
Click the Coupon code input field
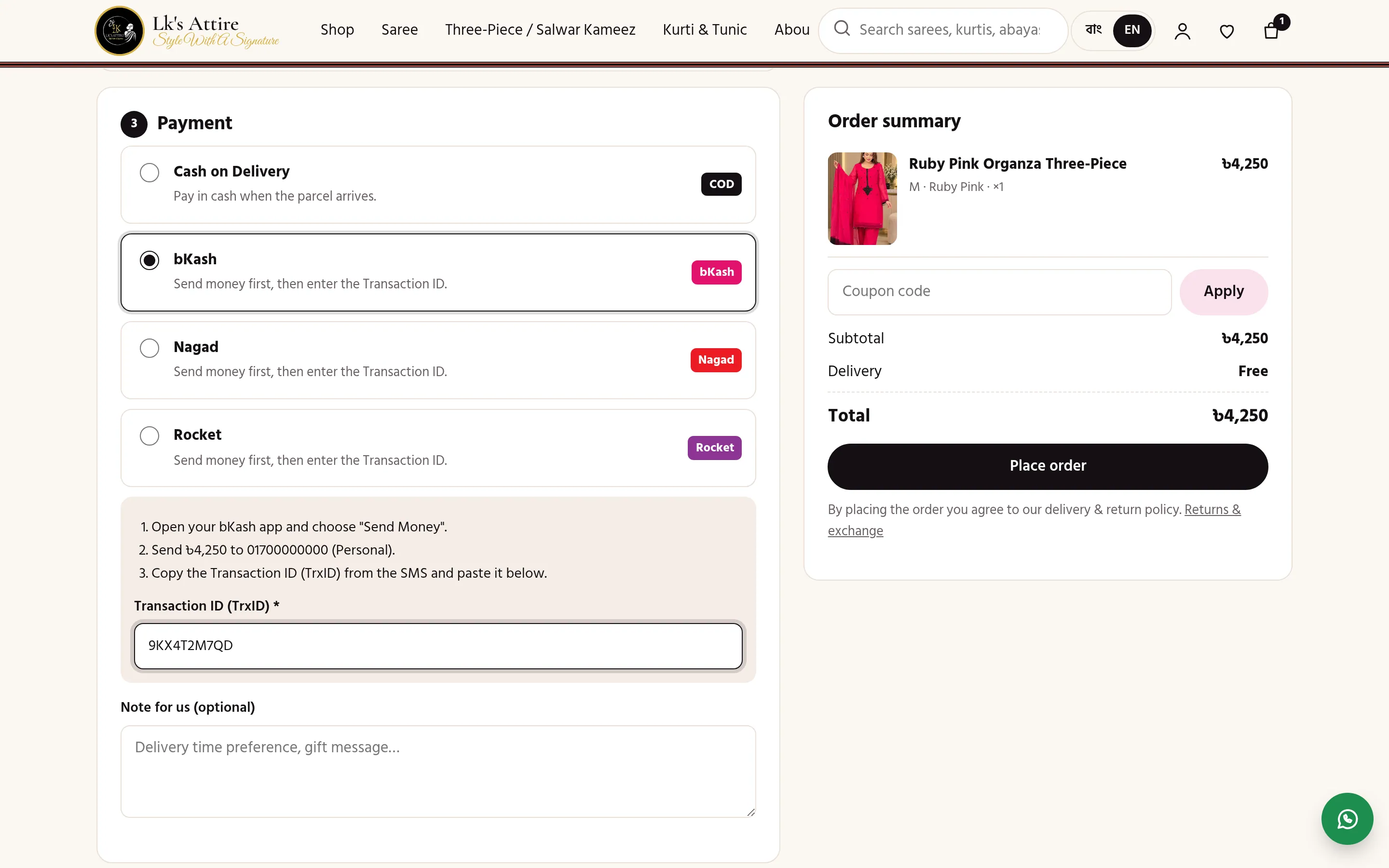tap(999, 292)
